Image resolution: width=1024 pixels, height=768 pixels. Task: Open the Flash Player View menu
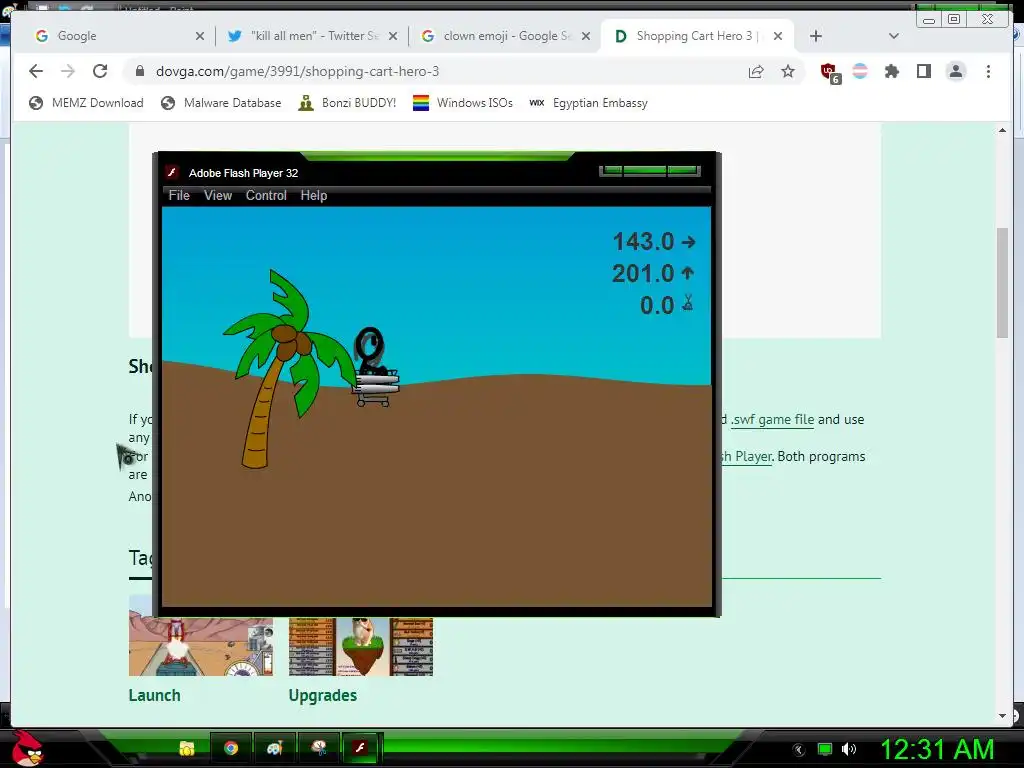point(217,195)
